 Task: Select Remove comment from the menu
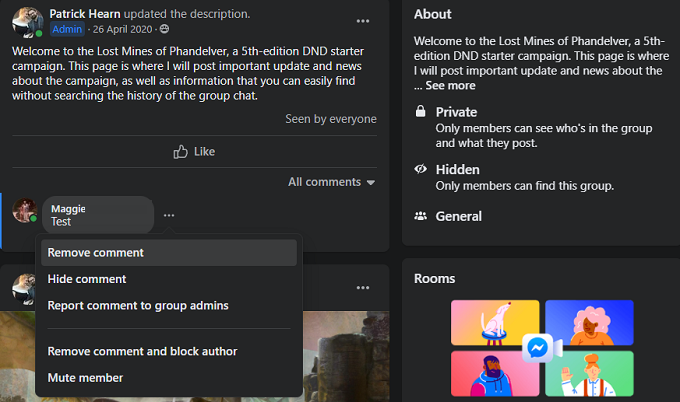[96, 253]
